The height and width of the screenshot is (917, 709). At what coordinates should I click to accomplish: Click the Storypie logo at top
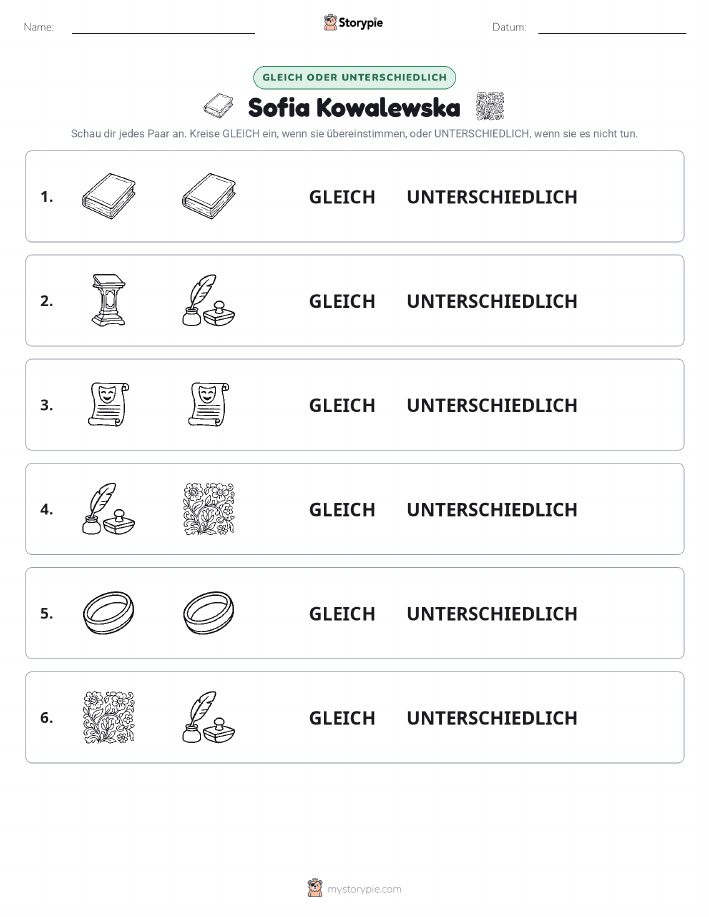[x=353, y=23]
